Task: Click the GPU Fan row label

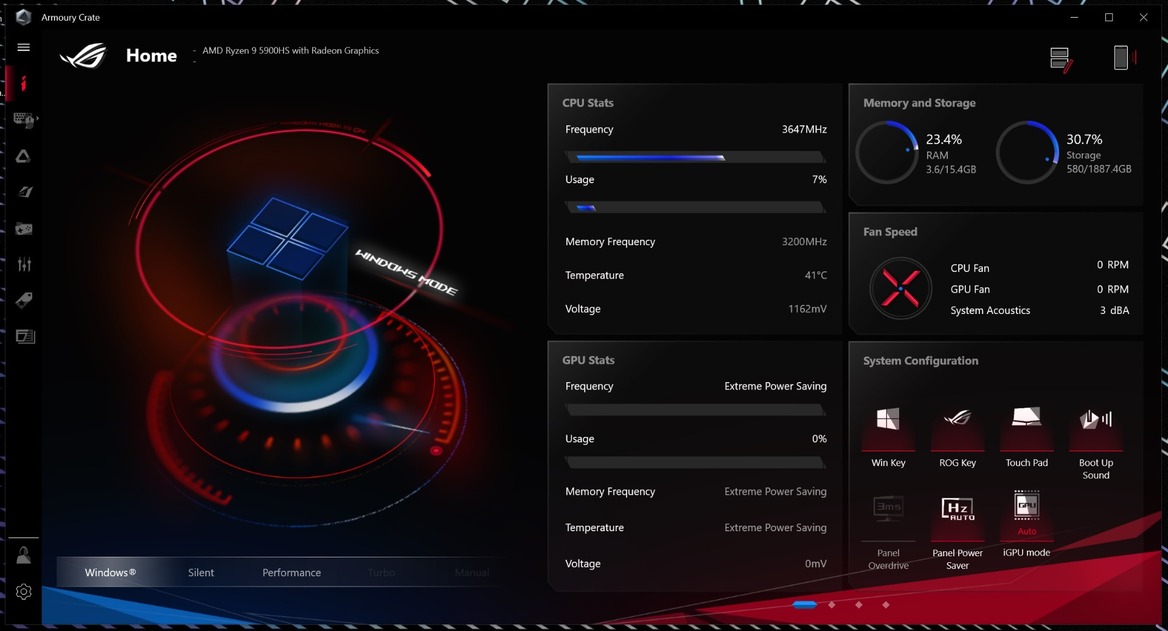Action: pos(970,289)
